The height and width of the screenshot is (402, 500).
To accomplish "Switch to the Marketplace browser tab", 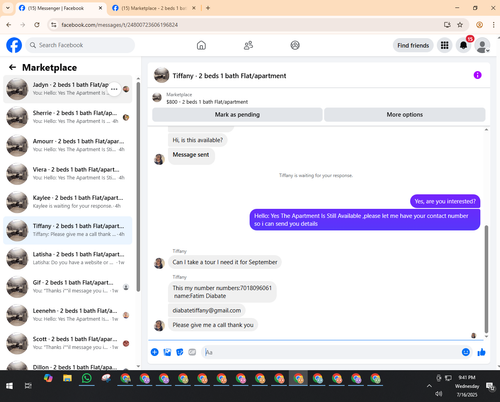I will 154,8.
